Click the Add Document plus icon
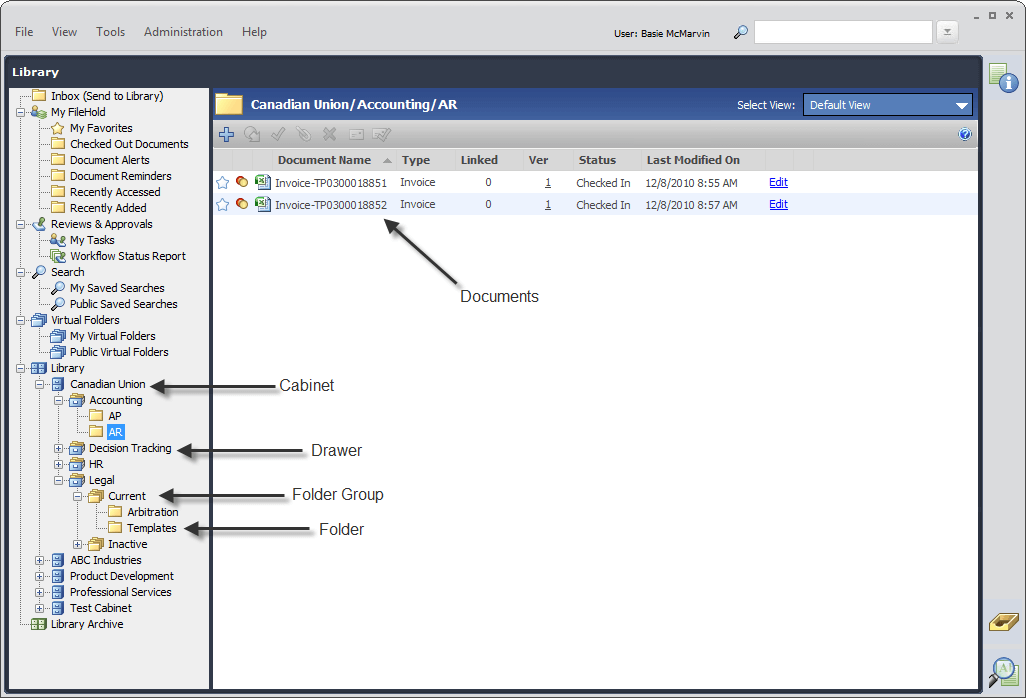 click(226, 135)
